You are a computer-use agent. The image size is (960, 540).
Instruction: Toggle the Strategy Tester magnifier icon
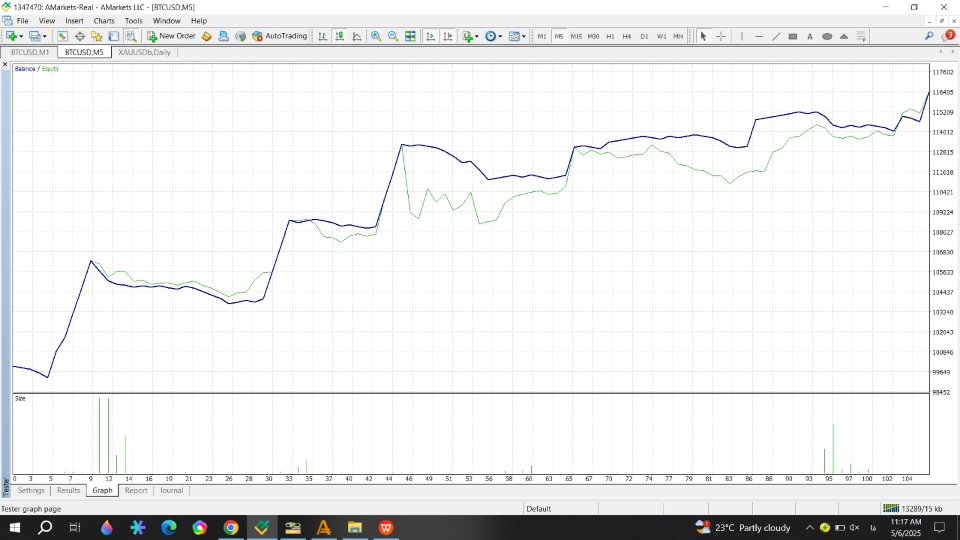click(130, 37)
